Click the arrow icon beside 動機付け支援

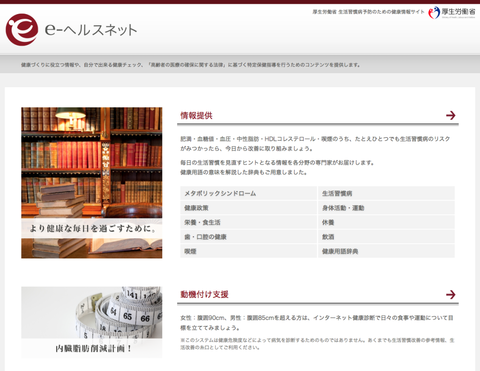(x=451, y=294)
